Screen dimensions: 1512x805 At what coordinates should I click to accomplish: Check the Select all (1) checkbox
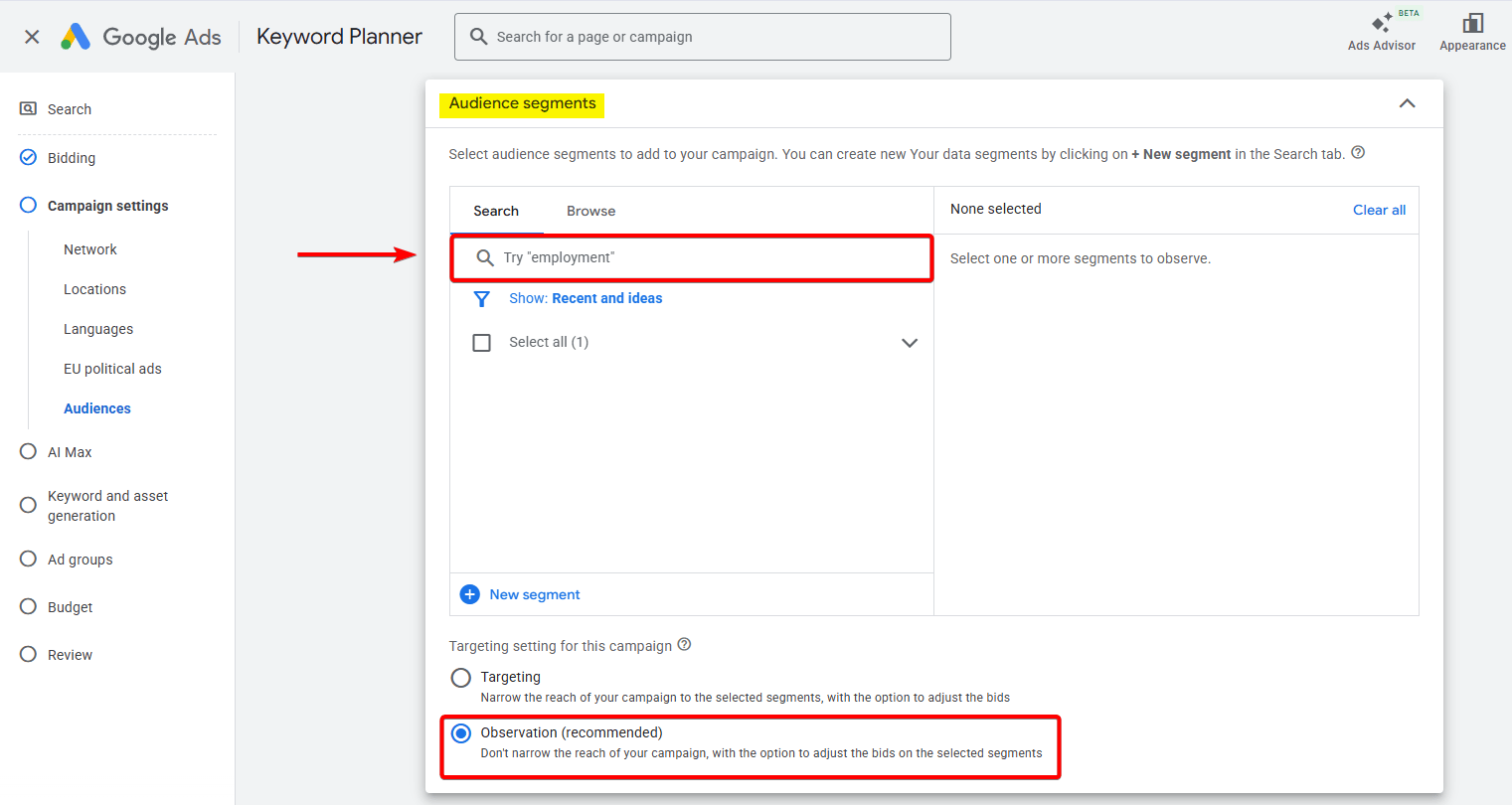[482, 343]
